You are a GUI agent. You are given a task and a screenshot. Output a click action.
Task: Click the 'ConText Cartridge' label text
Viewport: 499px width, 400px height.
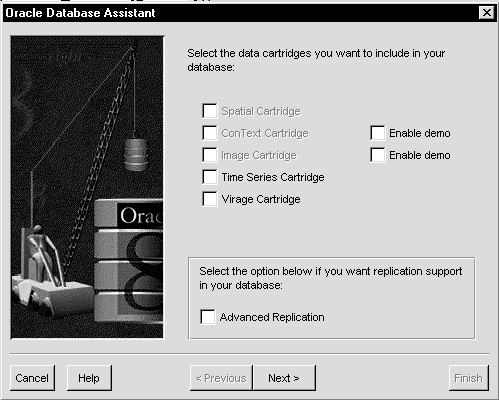pyautogui.click(x=265, y=133)
